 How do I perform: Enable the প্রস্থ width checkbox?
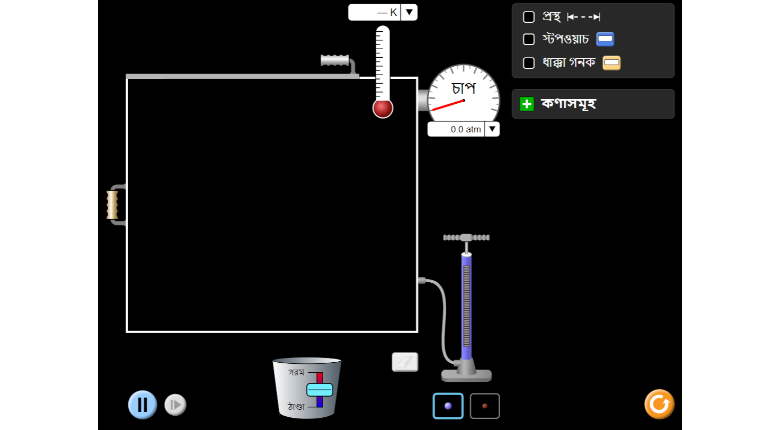(529, 17)
